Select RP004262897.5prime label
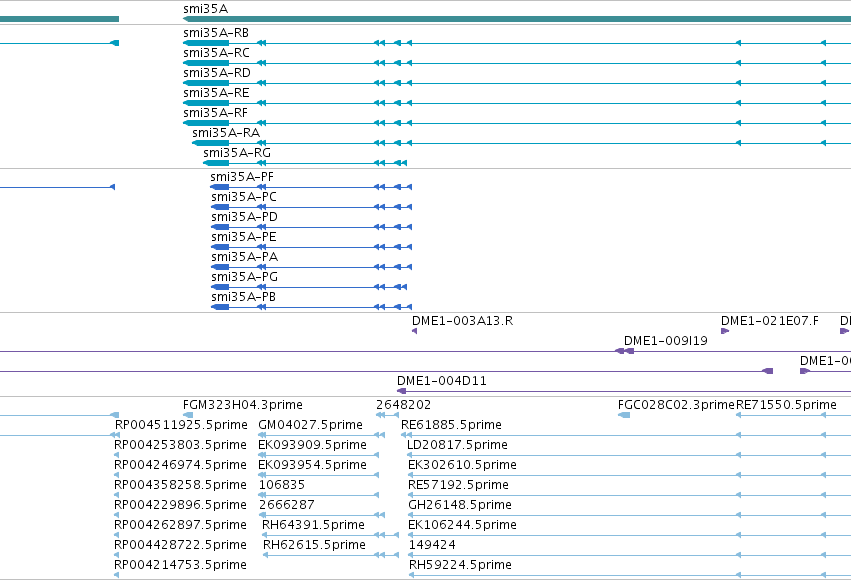The height and width of the screenshot is (580, 851). coord(180,525)
